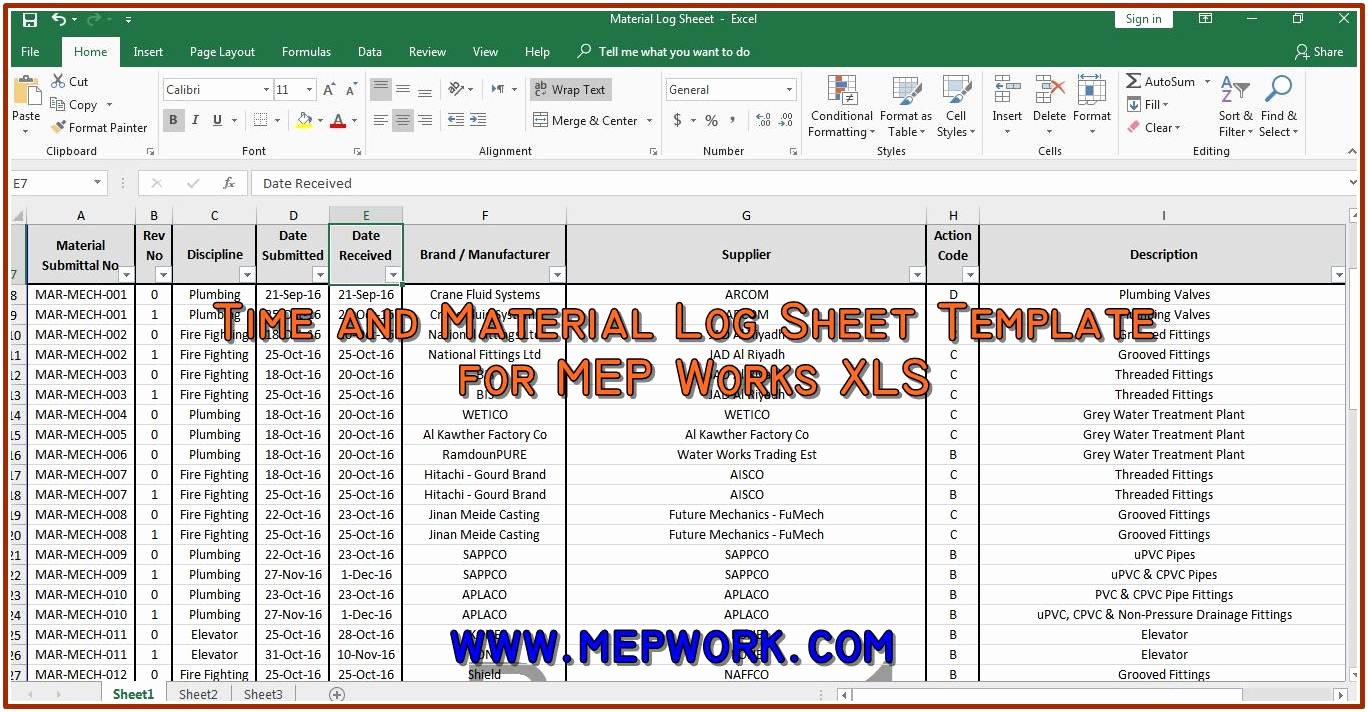Click the Share button
The width and height of the screenshot is (1368, 712).
[1318, 52]
